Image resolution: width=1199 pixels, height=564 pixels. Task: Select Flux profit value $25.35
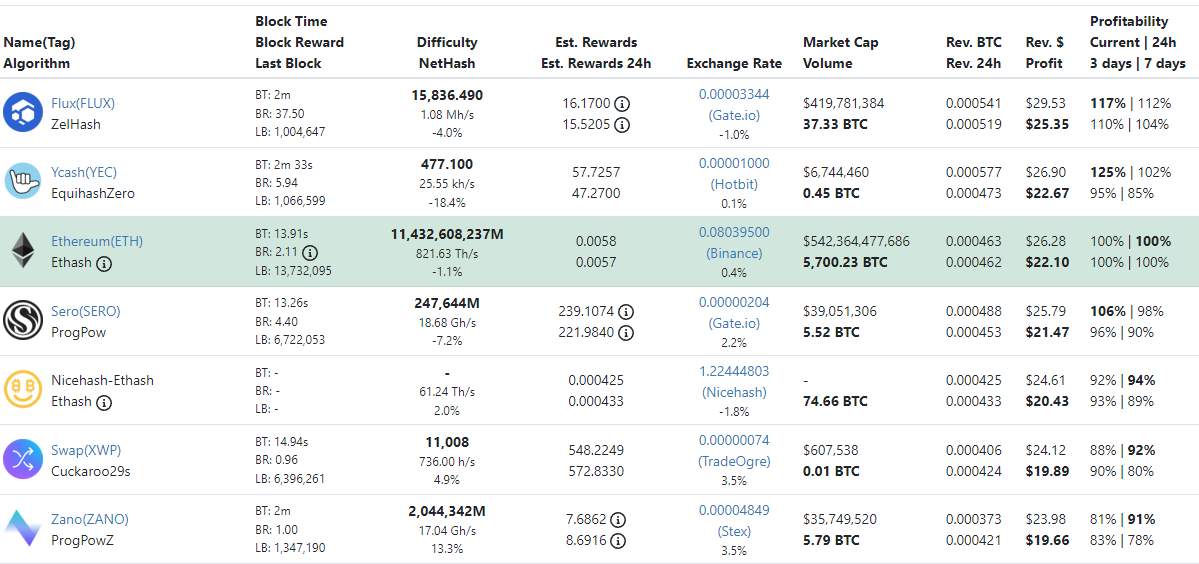point(1047,123)
